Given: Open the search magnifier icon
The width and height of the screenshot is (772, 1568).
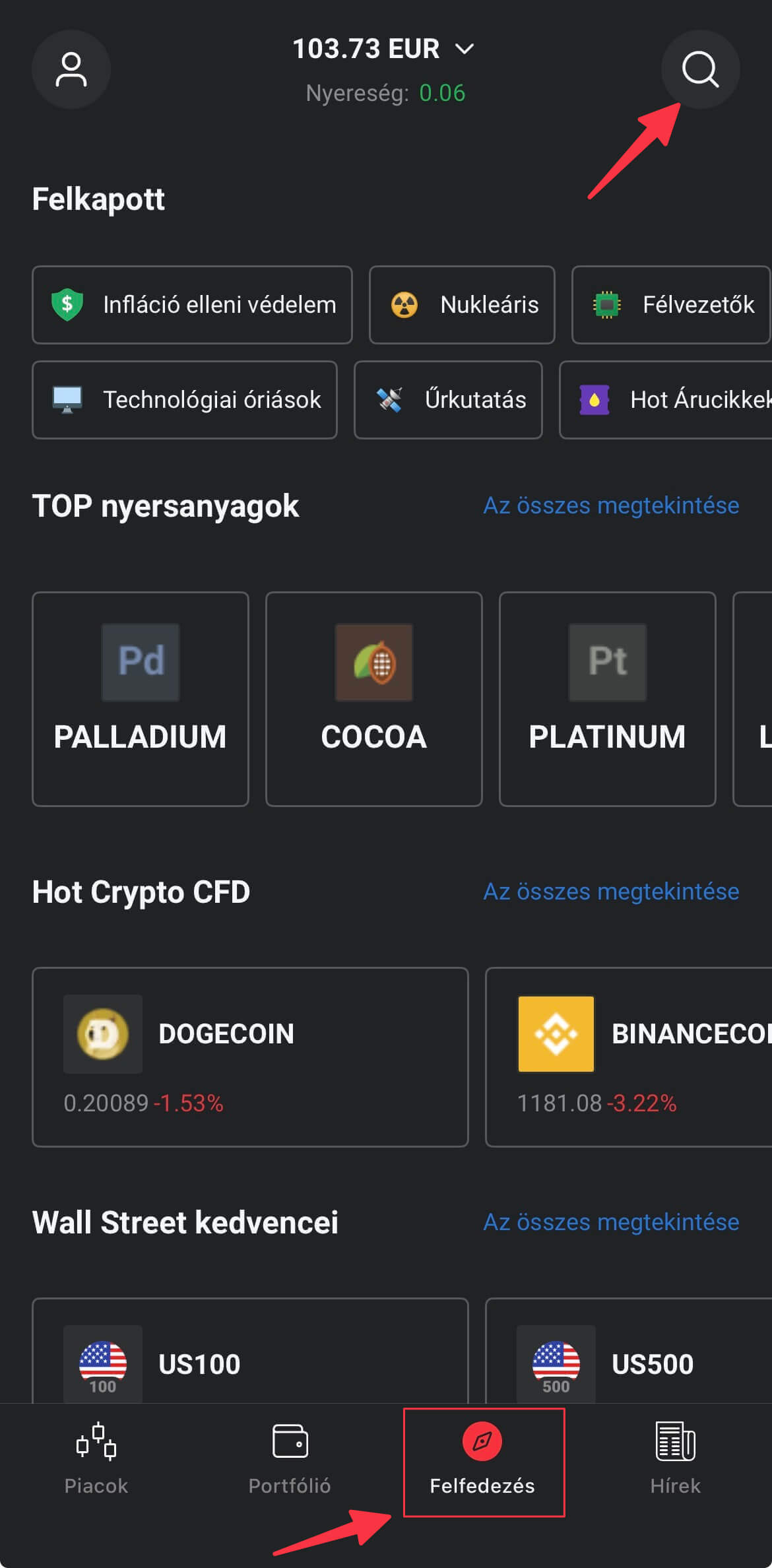Looking at the screenshot, I should pyautogui.click(x=700, y=69).
